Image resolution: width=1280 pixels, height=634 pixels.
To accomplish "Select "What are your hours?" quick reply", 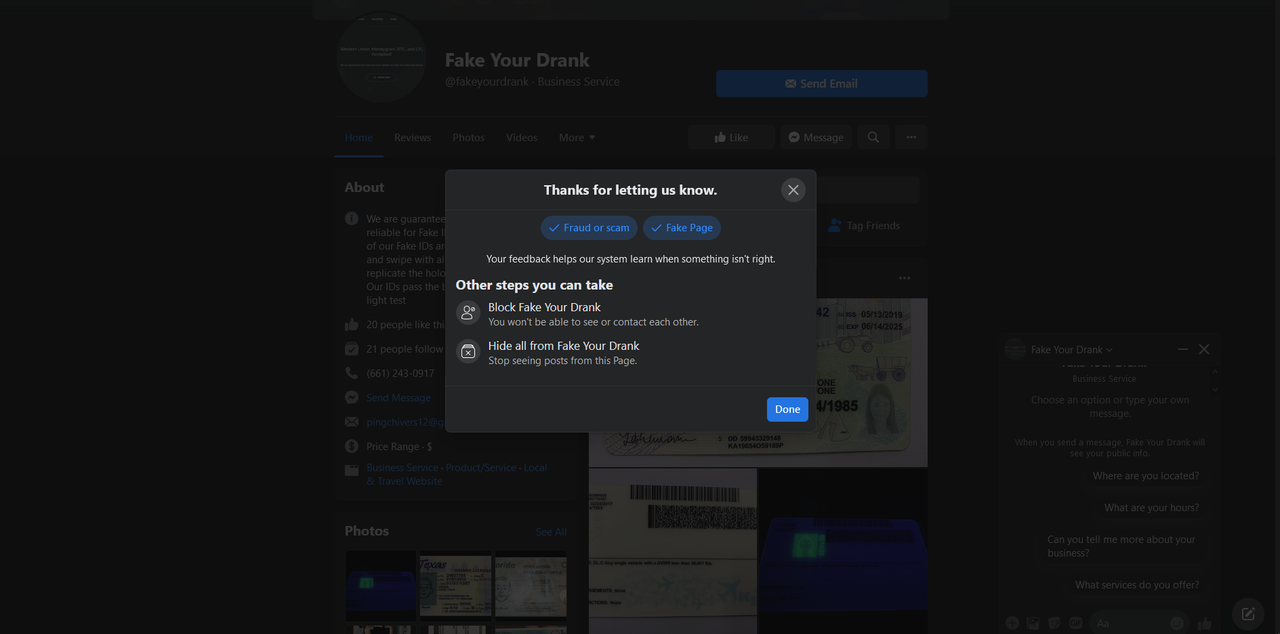I will (x=1152, y=508).
